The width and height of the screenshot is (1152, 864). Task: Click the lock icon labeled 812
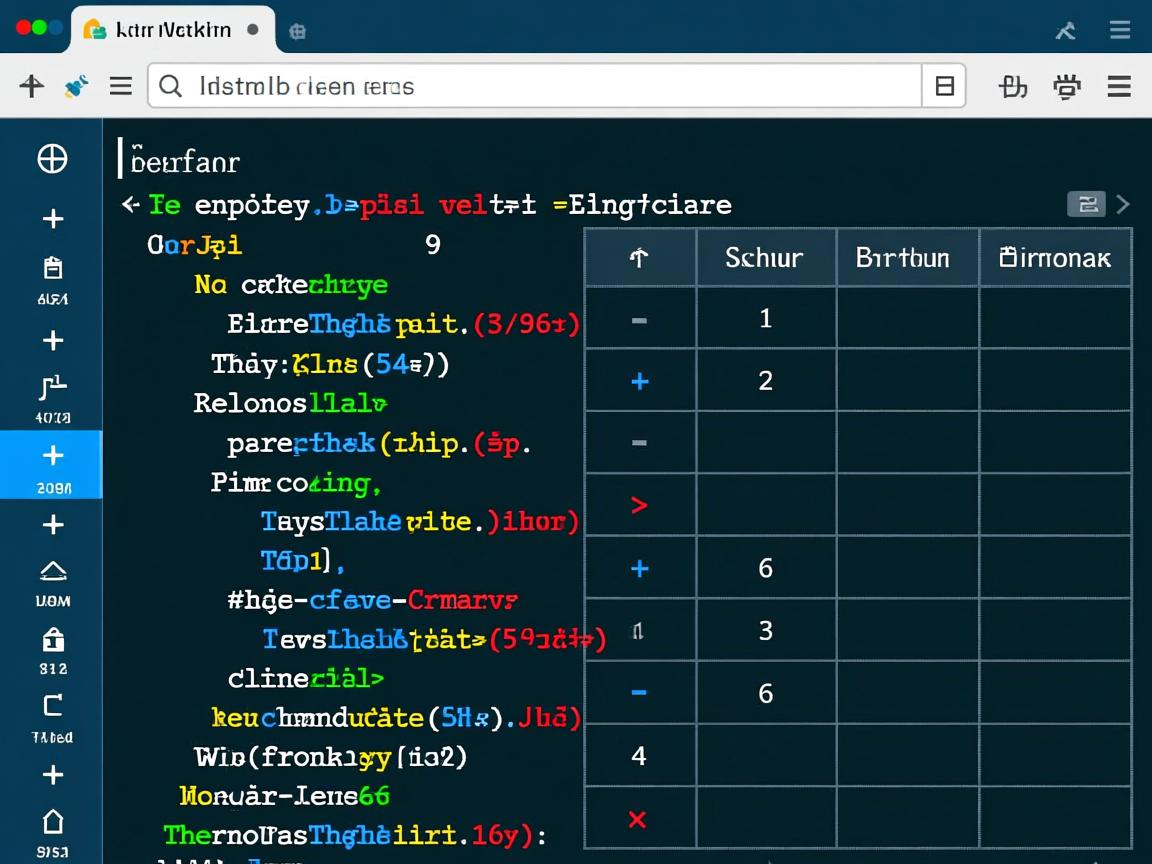[x=53, y=639]
